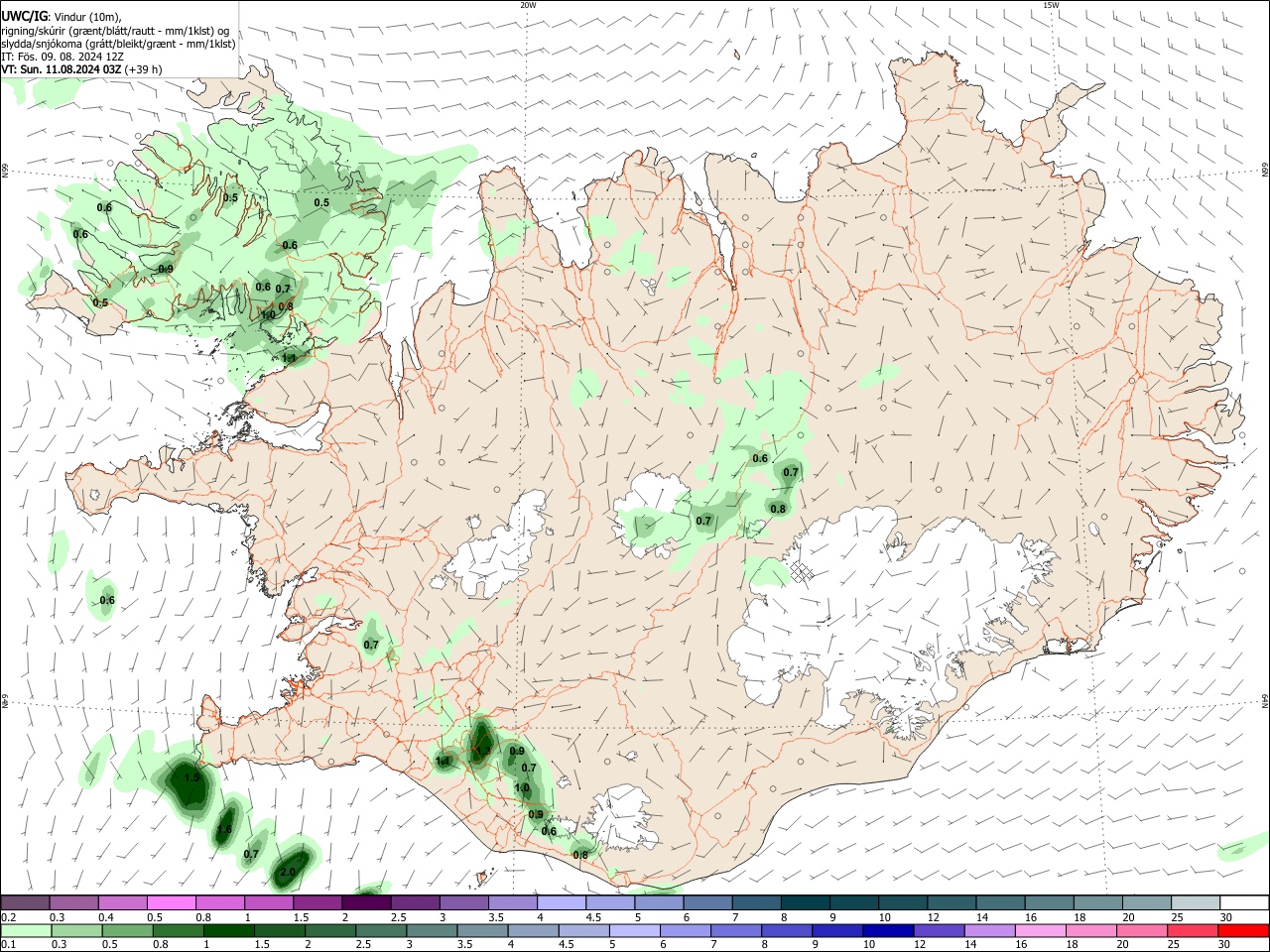Pick the rain legend swatch between 0.5 and 0.8
The width and height of the screenshot is (1270, 952).
127,931
